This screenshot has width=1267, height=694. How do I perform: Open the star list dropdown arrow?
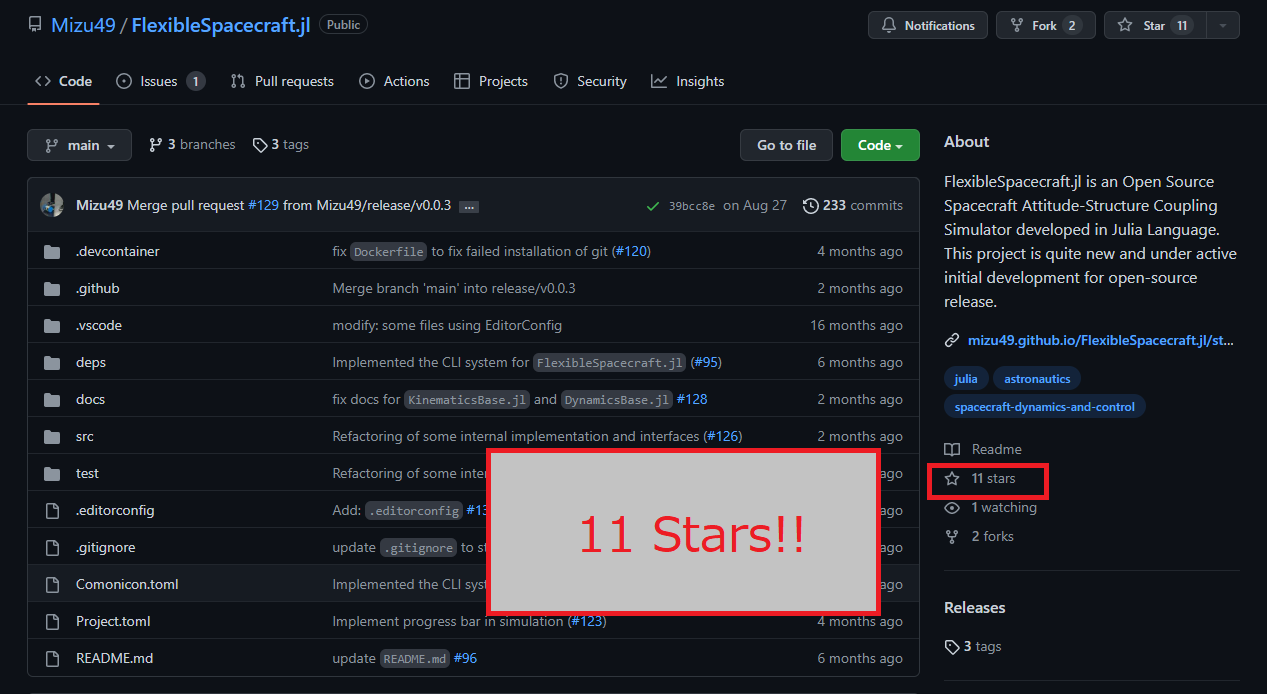point(1223,25)
